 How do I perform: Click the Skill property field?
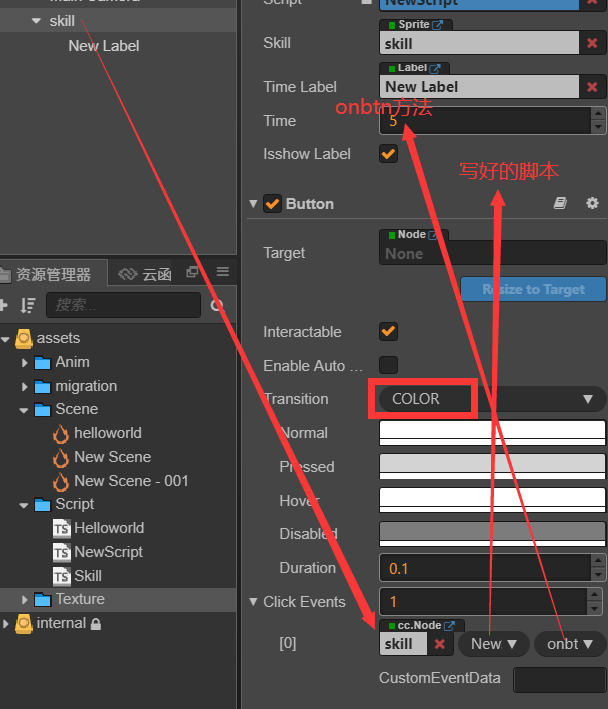[479, 43]
